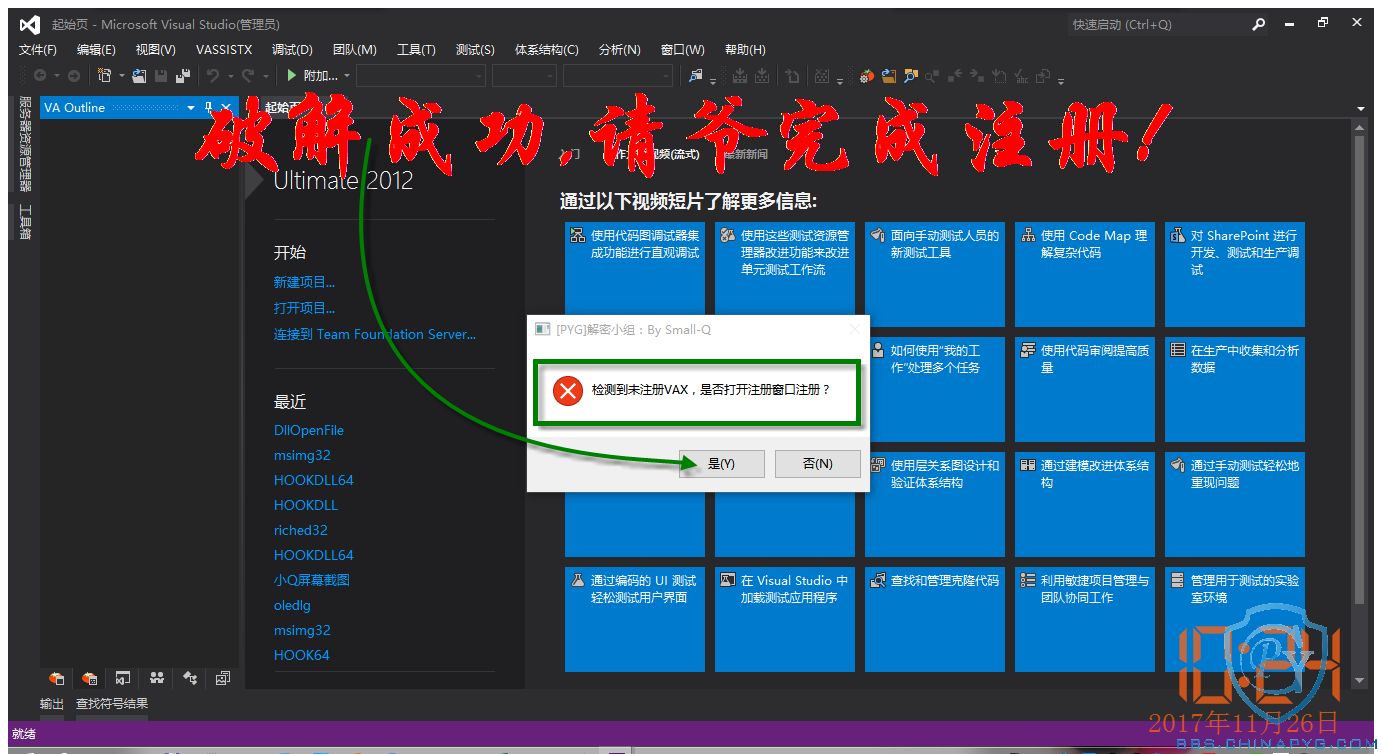Click the search icon in Quick Launch
Viewport: 1382px width, 754px height.
click(x=1259, y=25)
